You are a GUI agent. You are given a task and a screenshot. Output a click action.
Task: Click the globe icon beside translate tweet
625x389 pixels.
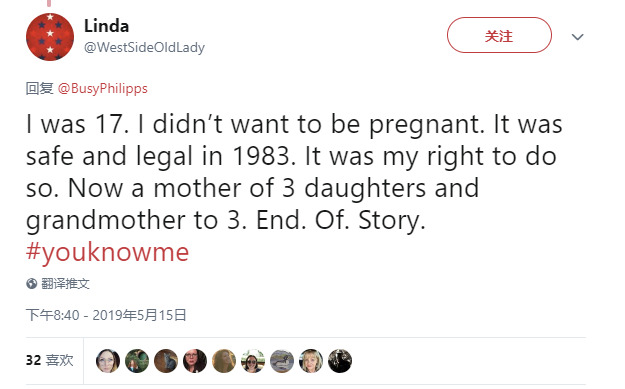tap(31, 284)
